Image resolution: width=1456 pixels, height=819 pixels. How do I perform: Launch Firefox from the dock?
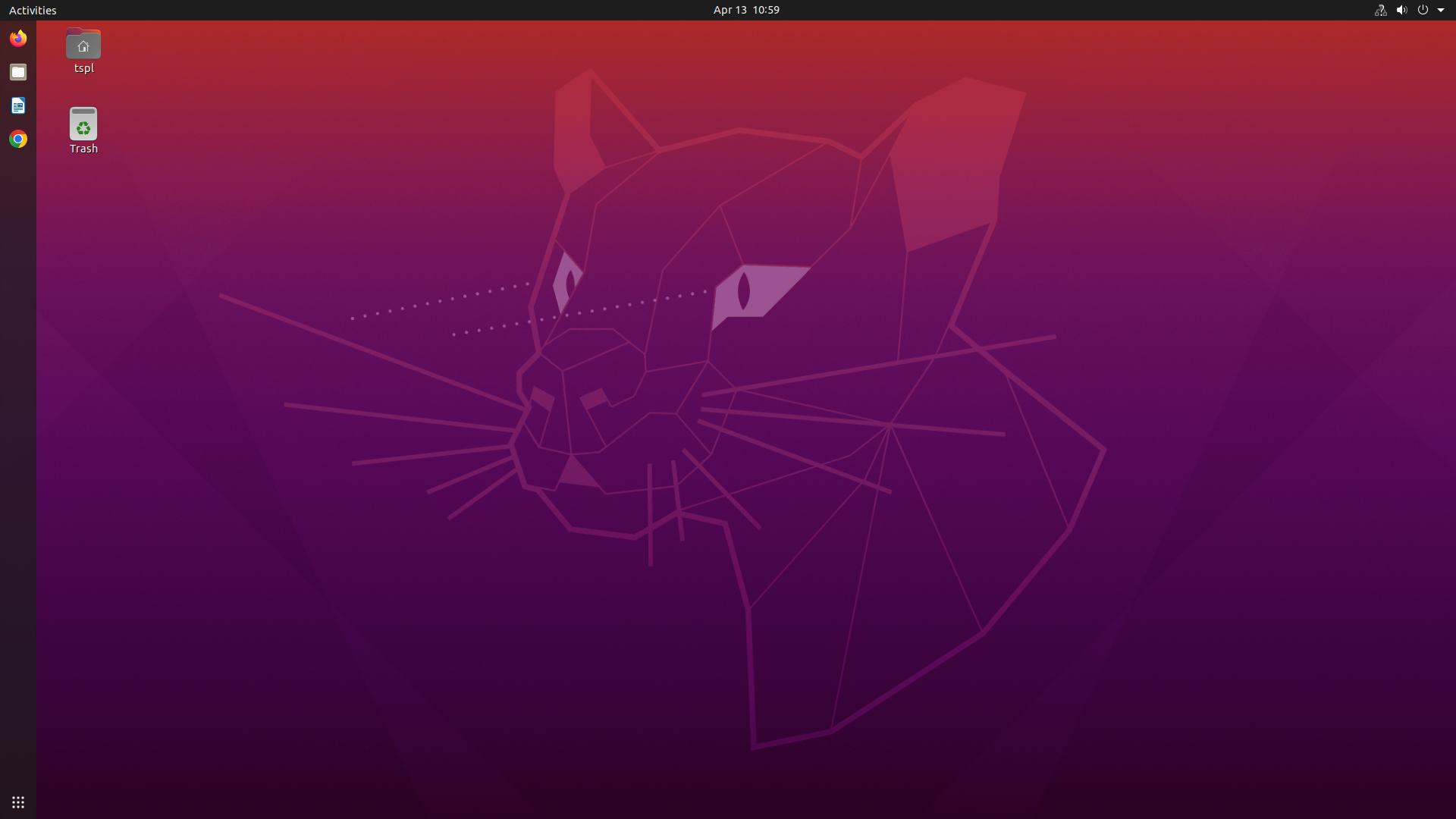(x=18, y=38)
